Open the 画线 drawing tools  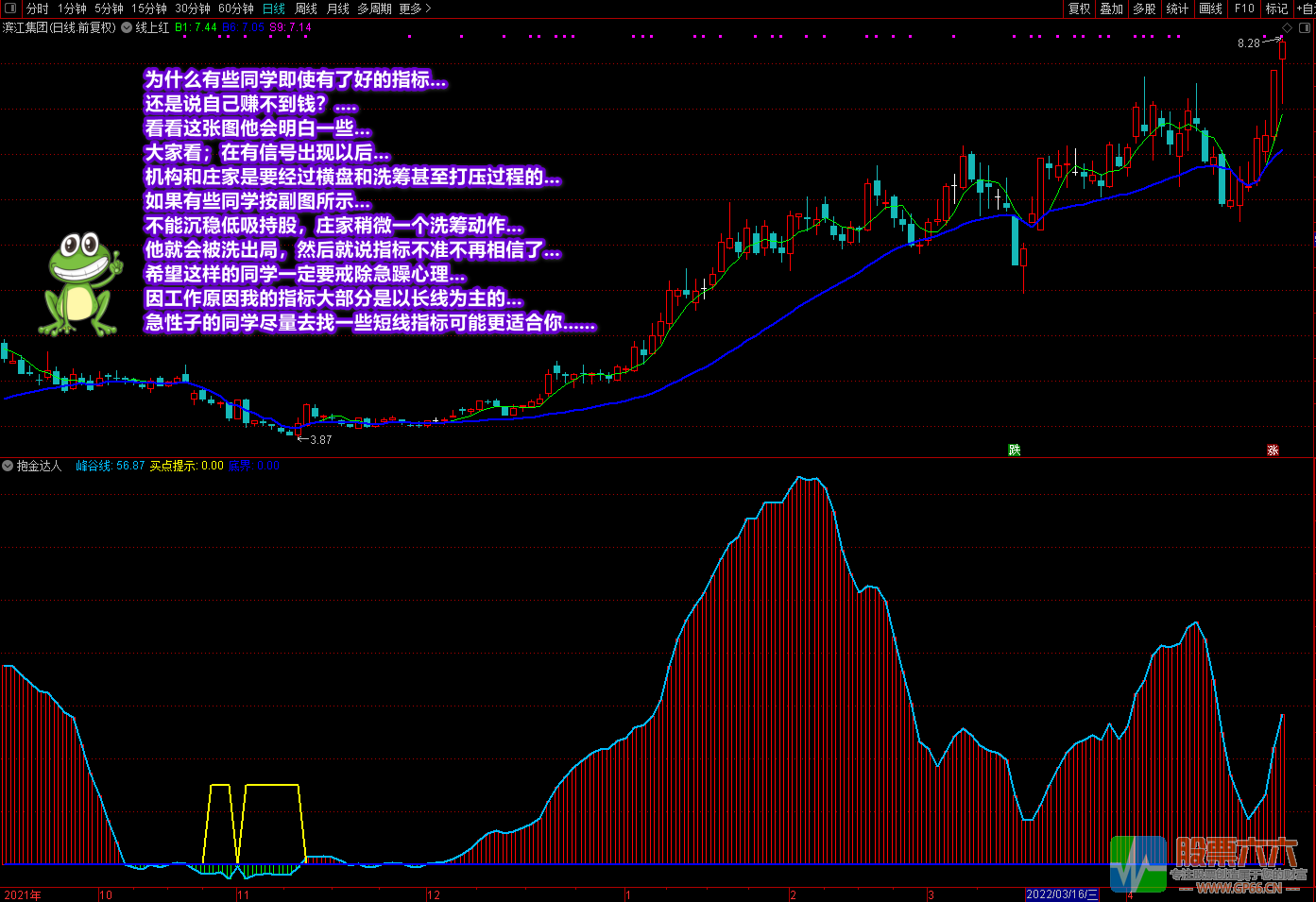point(1211,9)
